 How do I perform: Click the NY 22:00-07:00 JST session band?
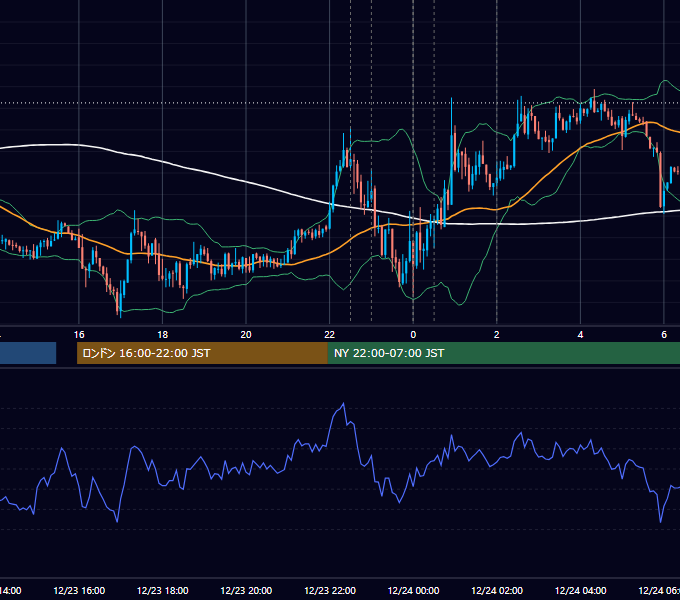point(503,353)
